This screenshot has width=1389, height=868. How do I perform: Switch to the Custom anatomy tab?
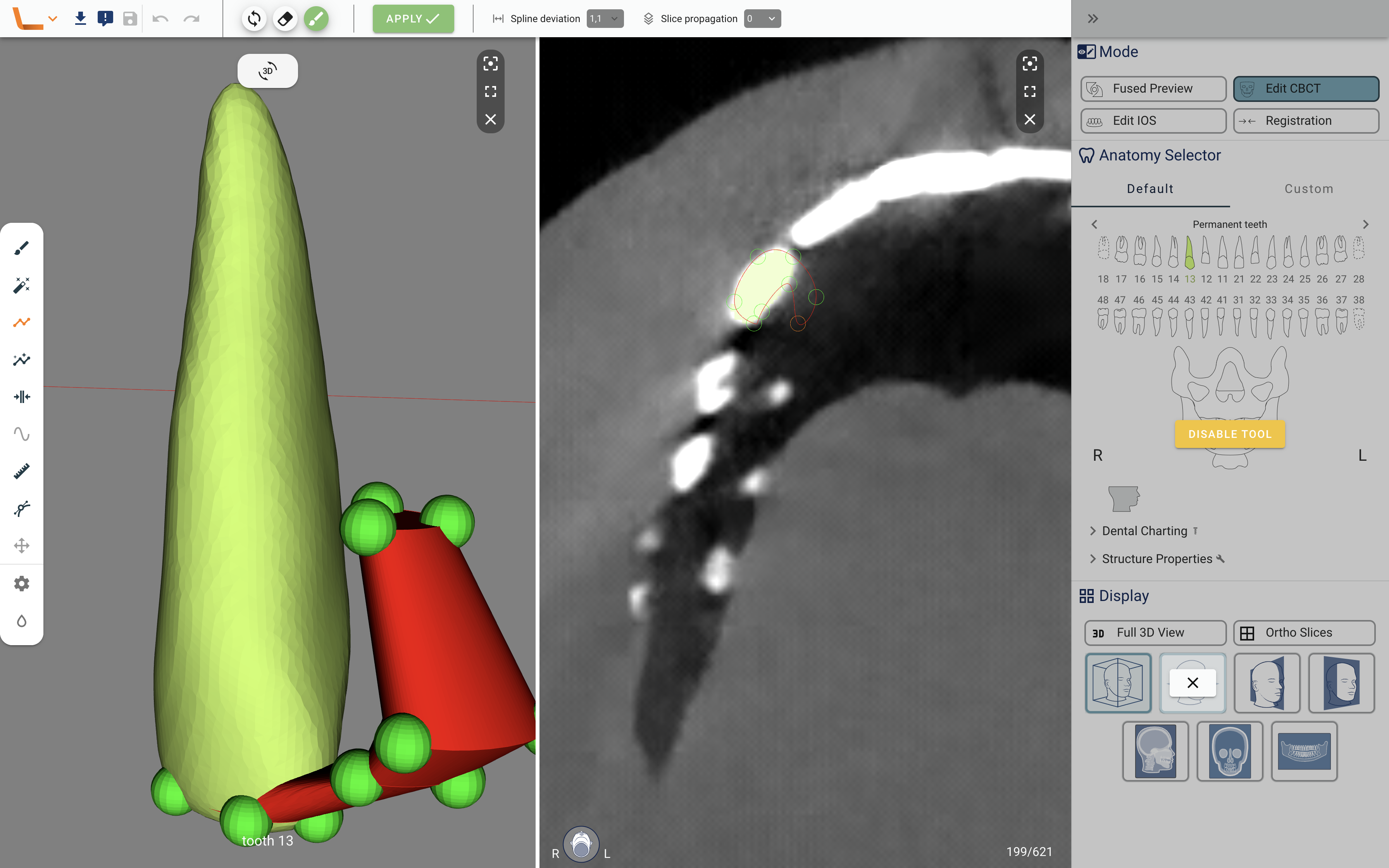coord(1309,189)
